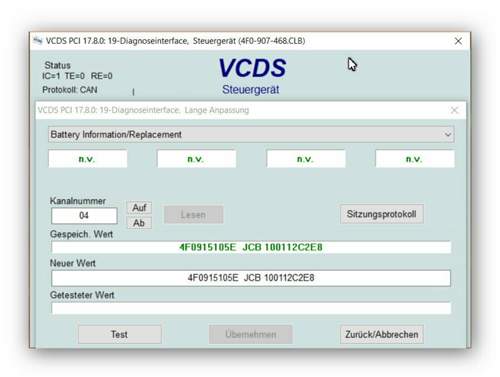Click the IC=1 TE=0 RE=0 status text
Screen dimensions: 500x377
[x=77, y=76]
